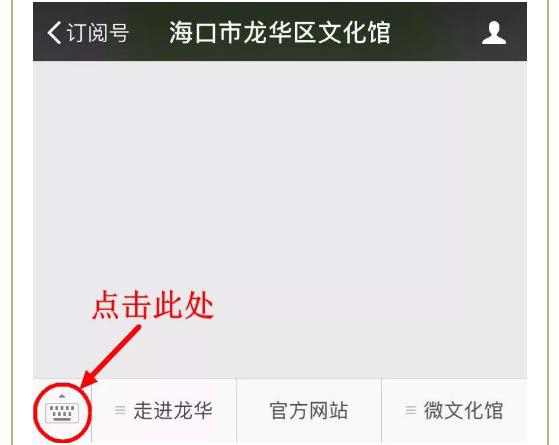This screenshot has height=445, width=559.
Task: Click the 海口市龙华区文化馆 title
Action: pyautogui.click(x=280, y=32)
